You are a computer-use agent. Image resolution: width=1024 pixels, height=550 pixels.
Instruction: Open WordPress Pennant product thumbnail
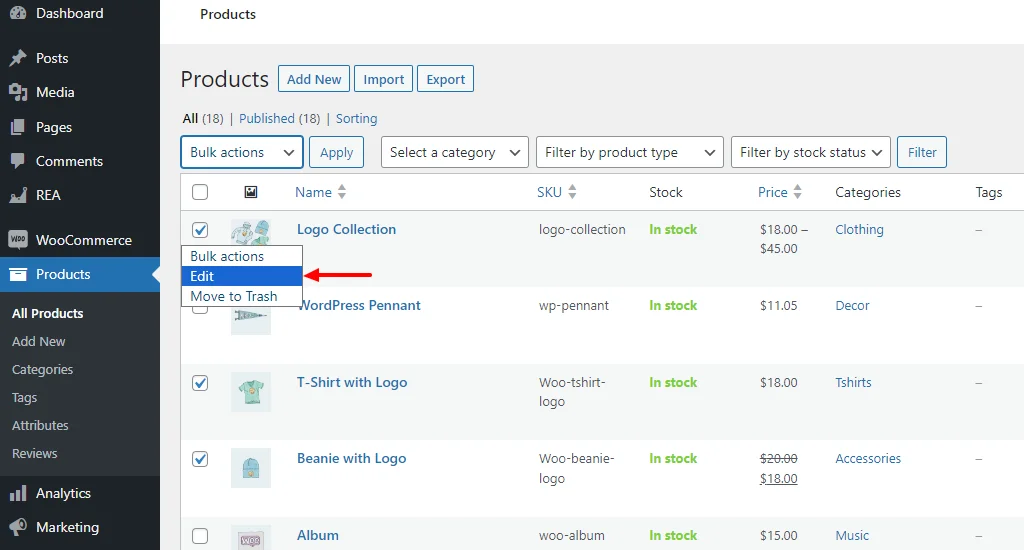251,320
